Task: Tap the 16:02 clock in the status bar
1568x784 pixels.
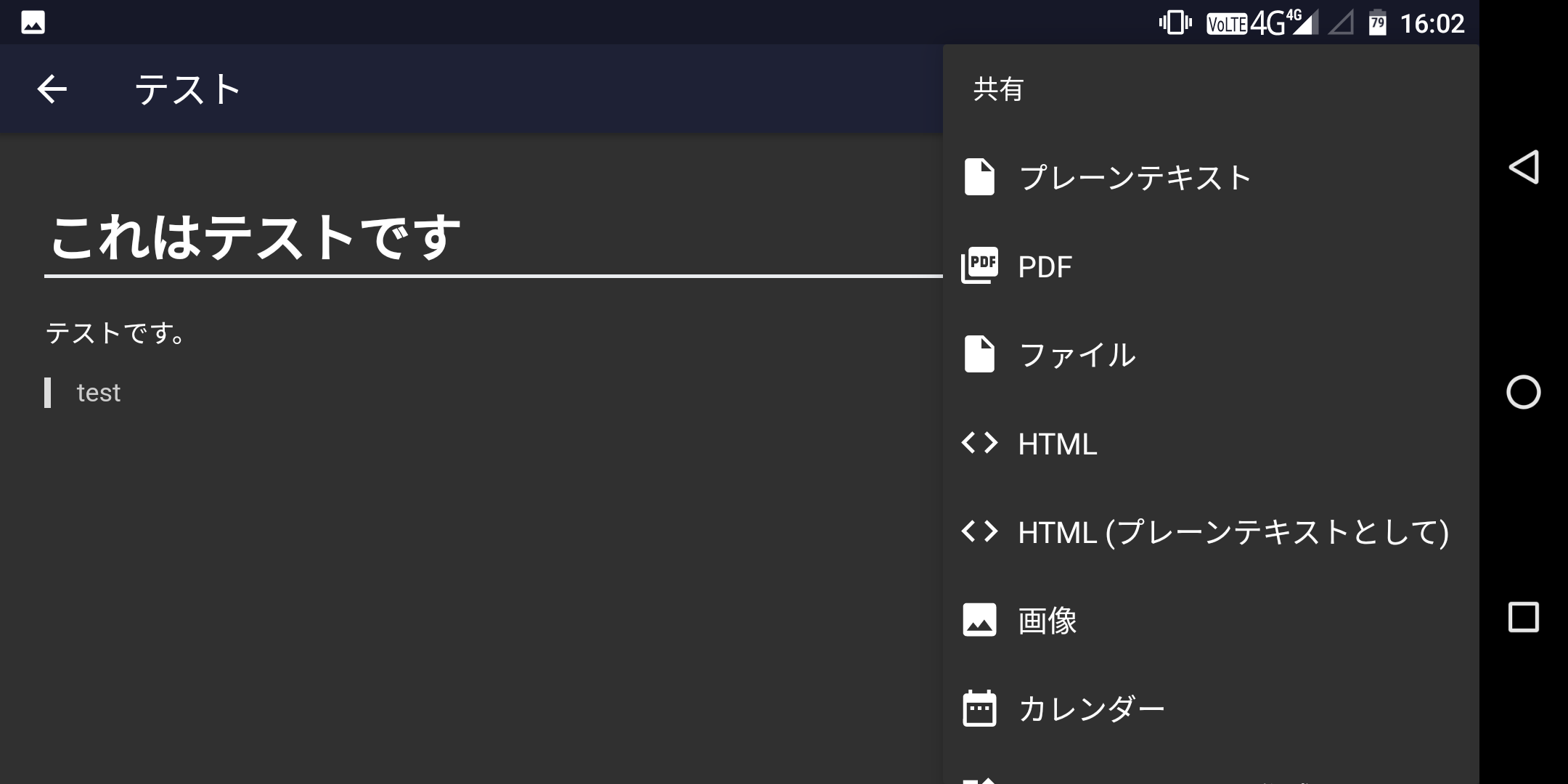Action: pos(1432,24)
